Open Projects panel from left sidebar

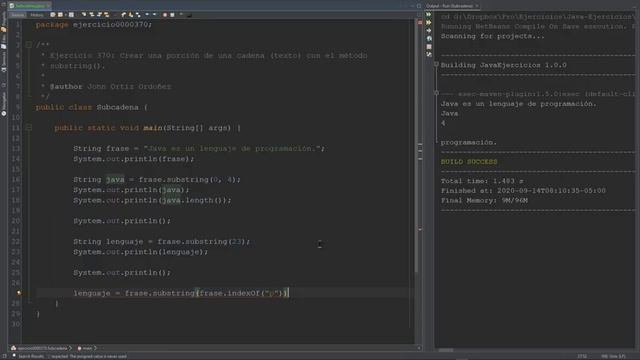pyautogui.click(x=4, y=22)
